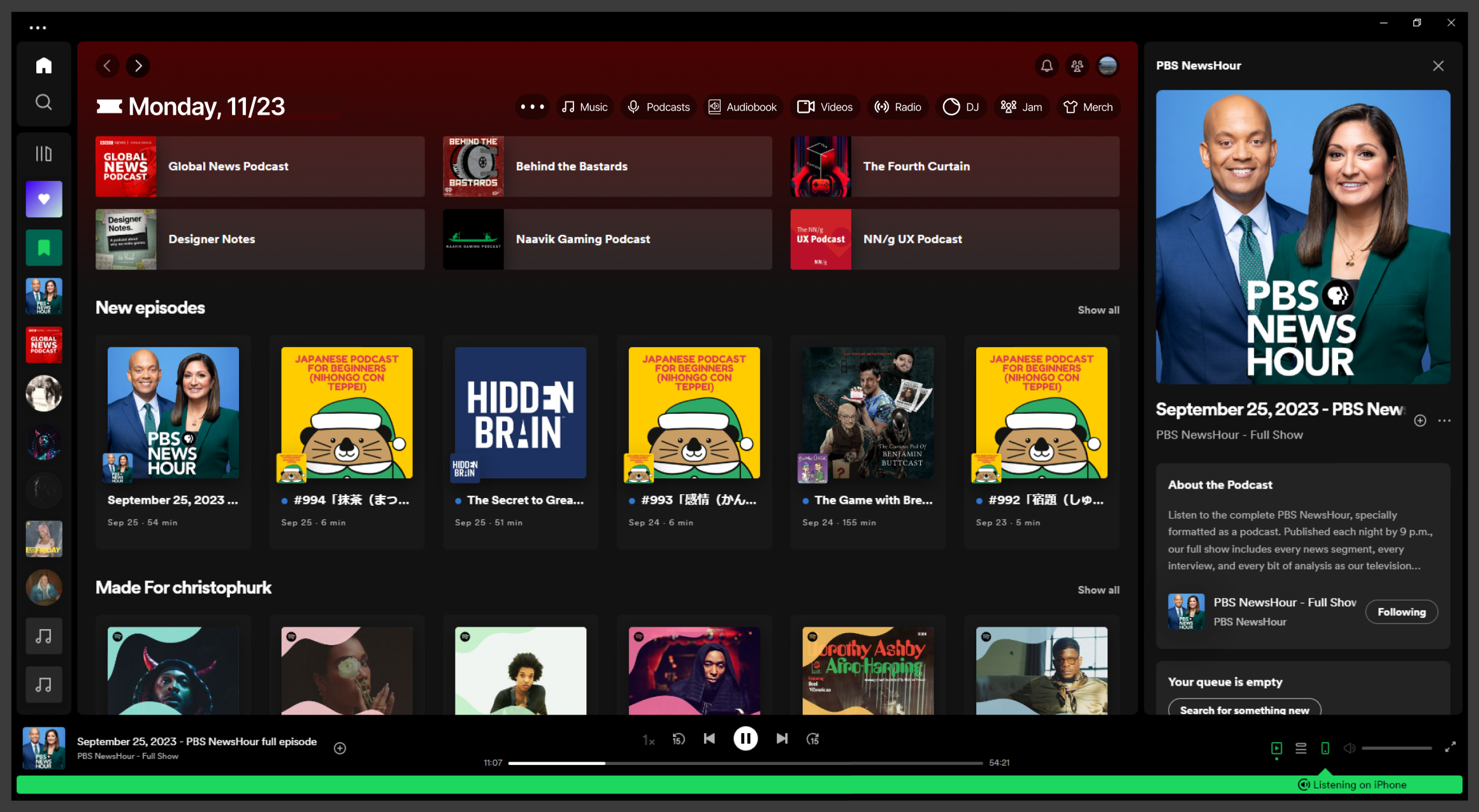Open the episode's more options ellipsis

pyautogui.click(x=1444, y=420)
